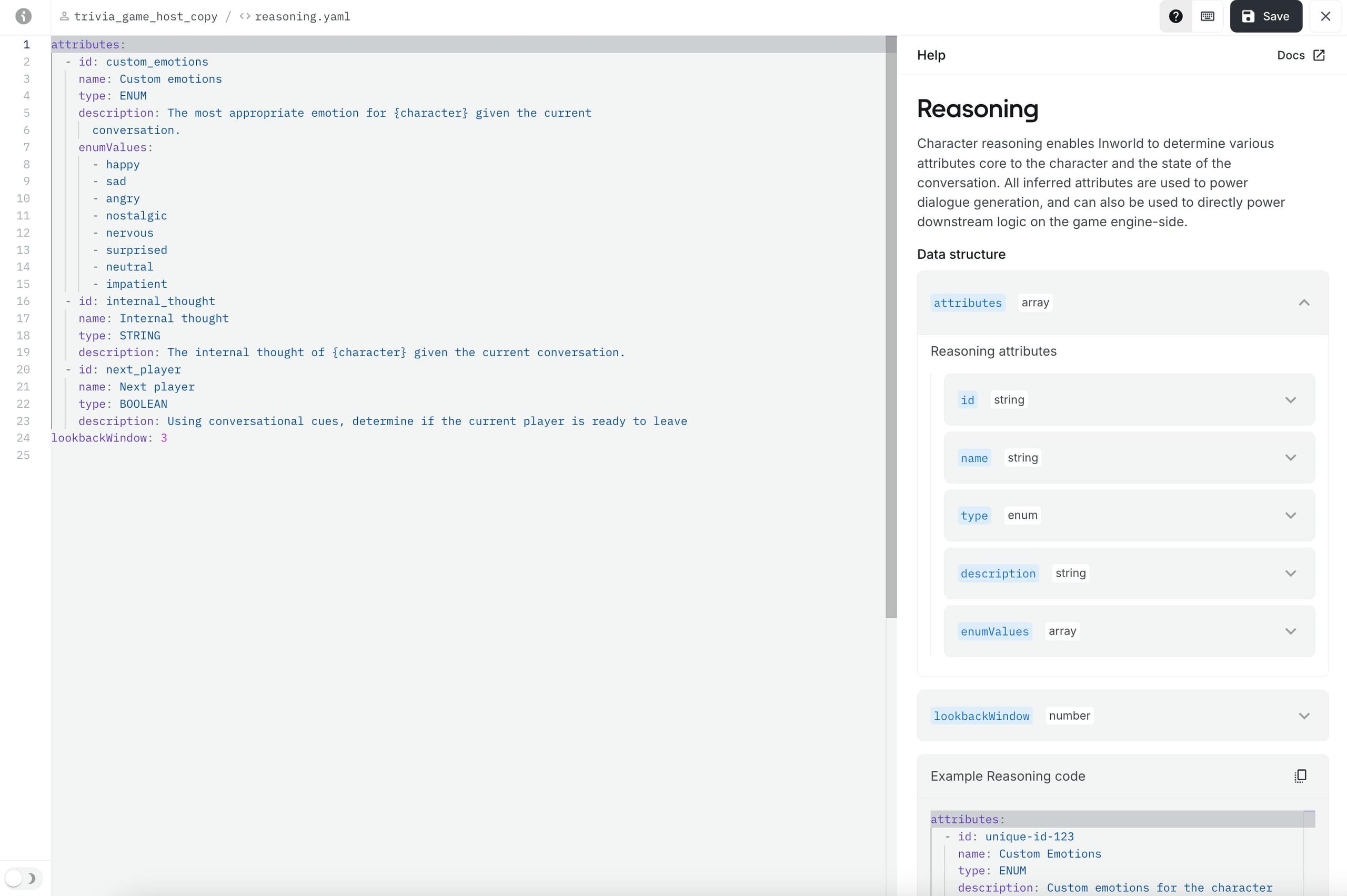Click the help question mark icon
This screenshot has height=896, width=1347.
point(1175,16)
